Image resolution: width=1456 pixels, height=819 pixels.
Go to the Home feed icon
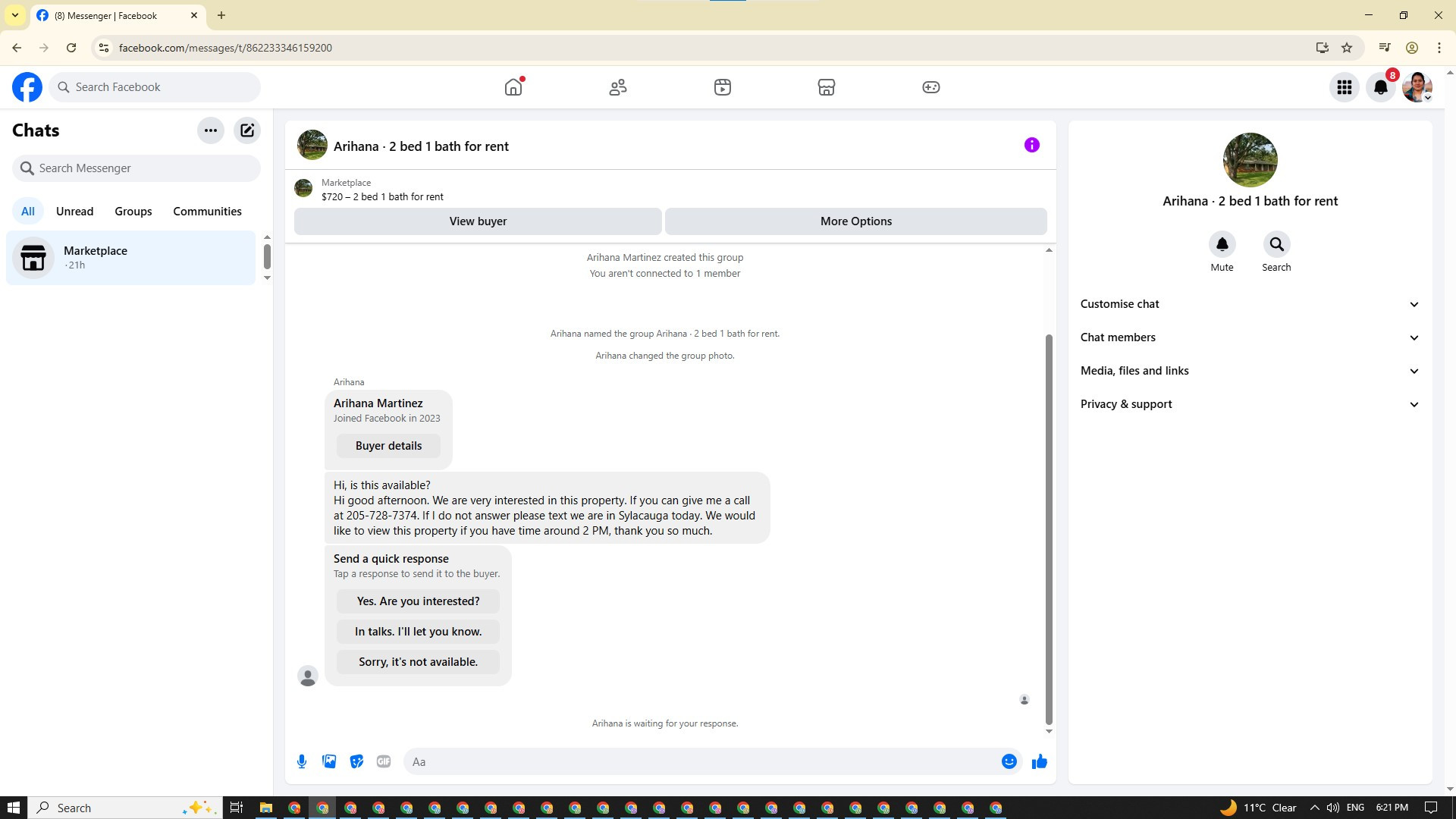[x=513, y=87]
